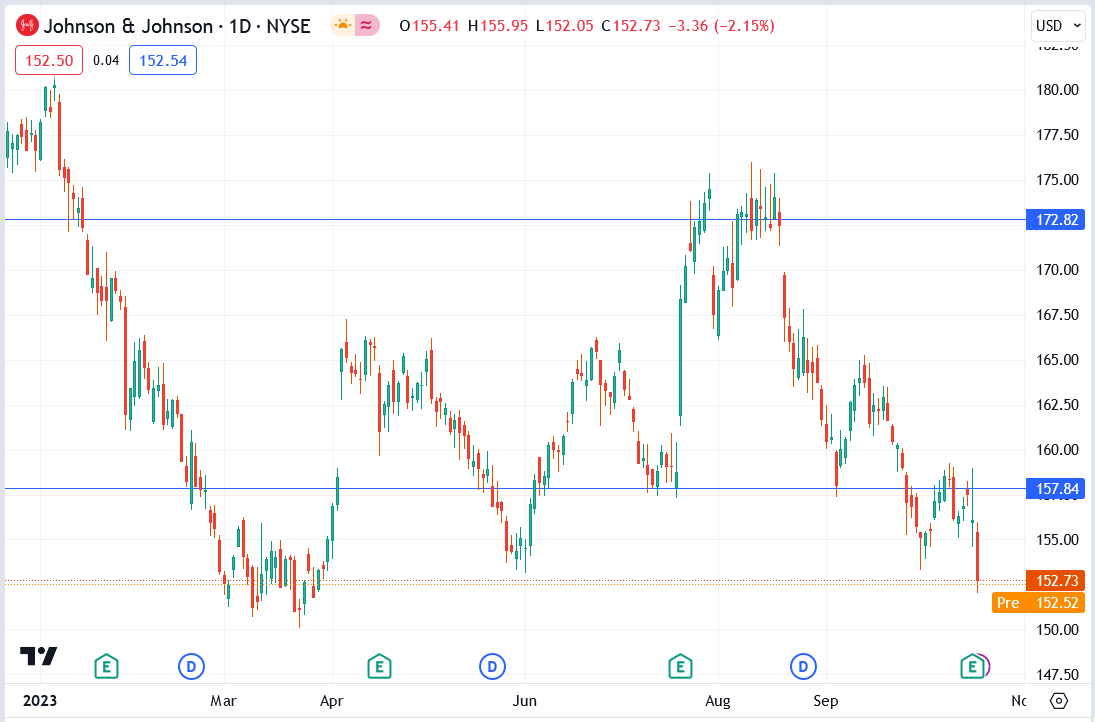Click the 147.50 price axis label

(1057, 675)
